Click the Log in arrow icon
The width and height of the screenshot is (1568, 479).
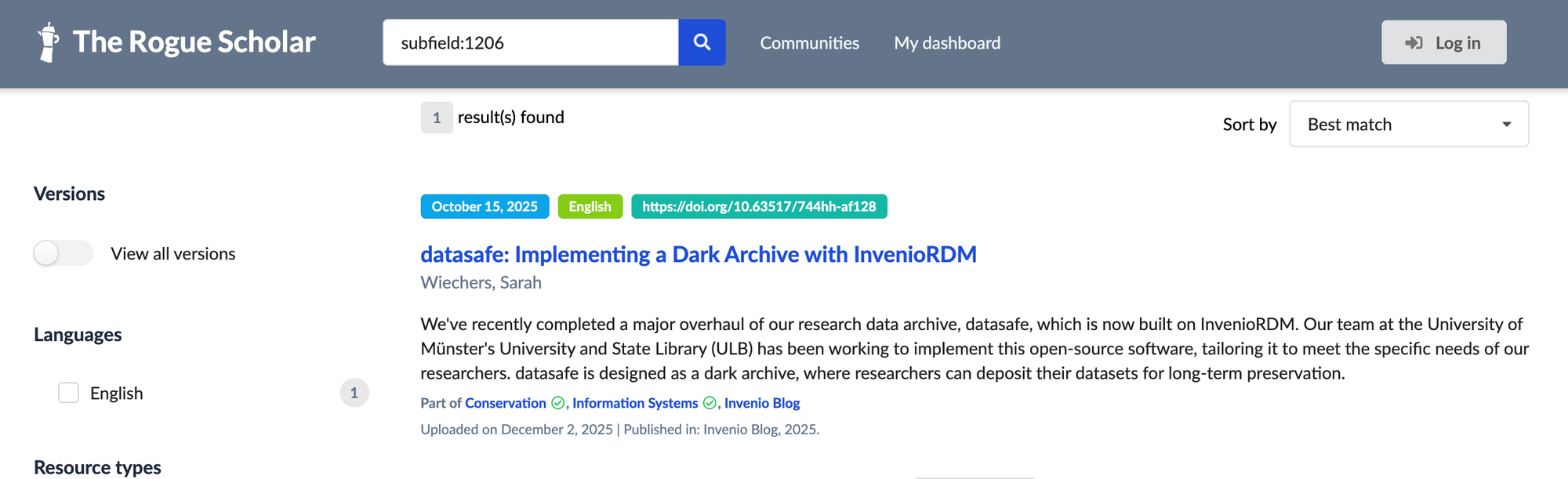(x=1414, y=43)
